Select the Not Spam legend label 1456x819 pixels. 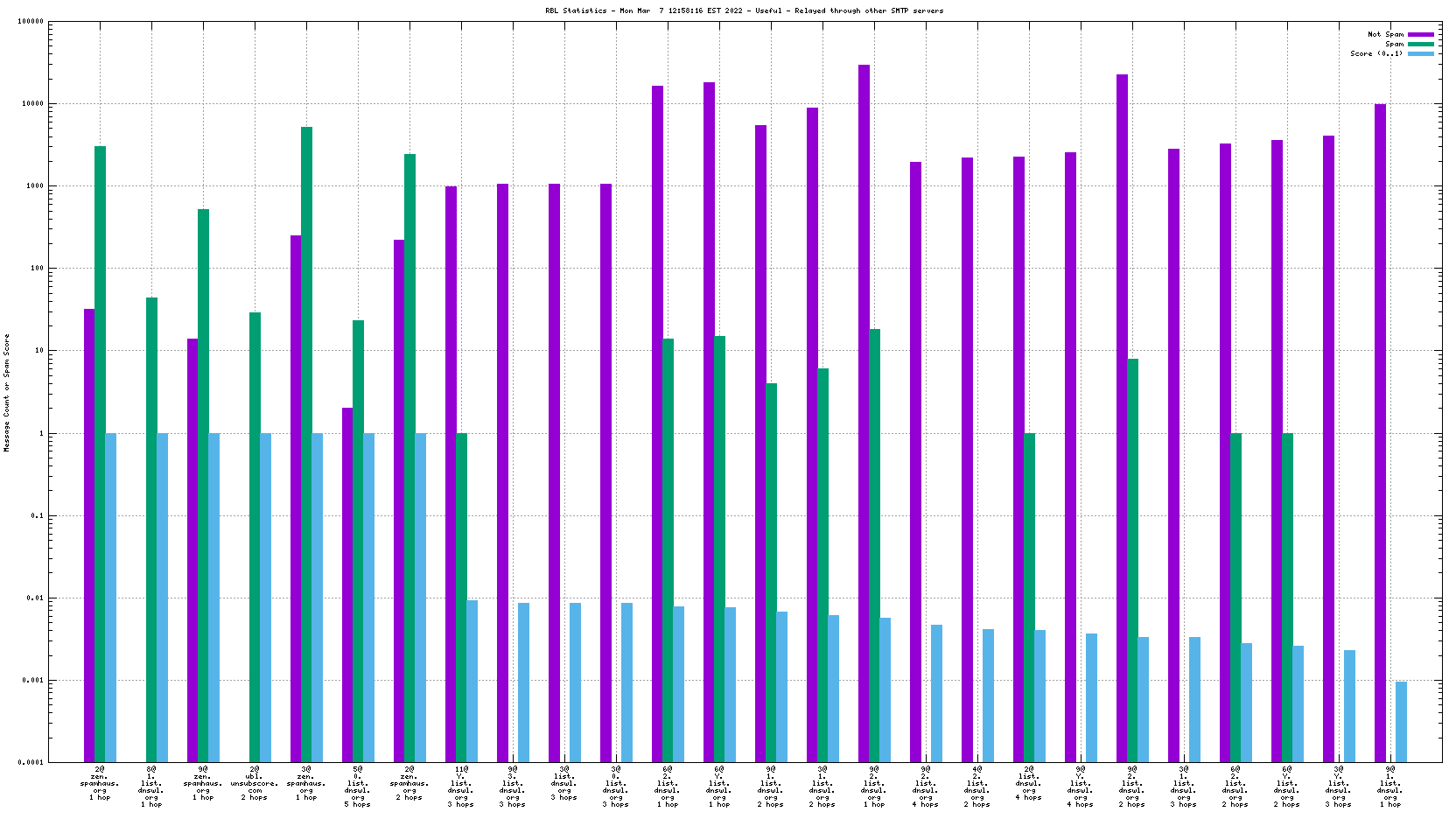[x=1385, y=34]
